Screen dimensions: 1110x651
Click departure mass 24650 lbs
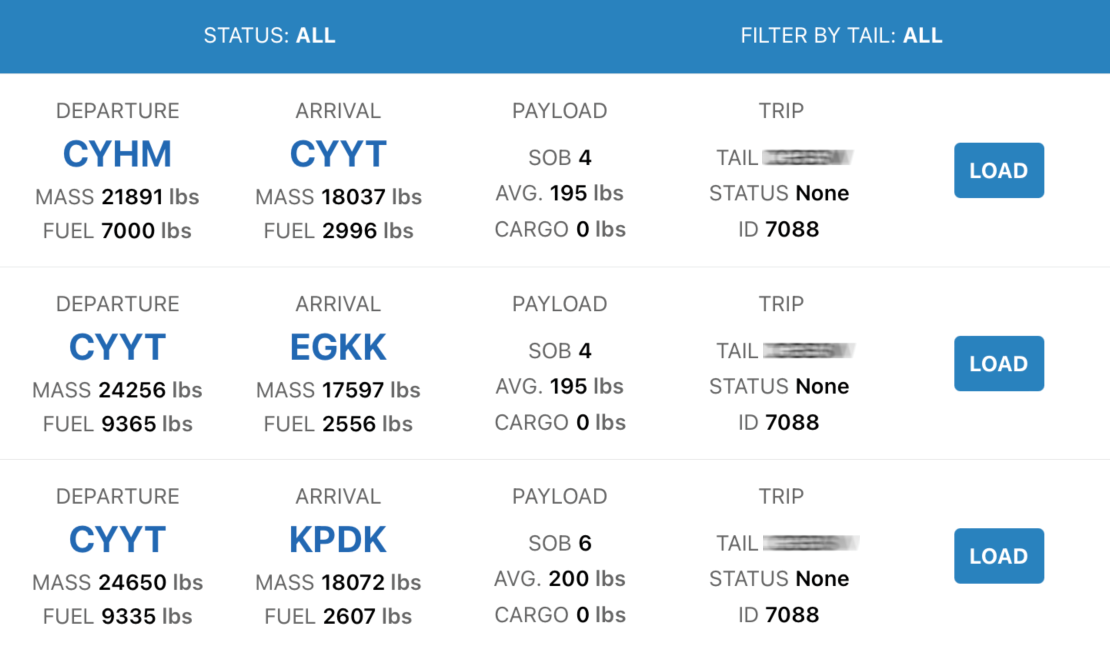tap(118, 582)
